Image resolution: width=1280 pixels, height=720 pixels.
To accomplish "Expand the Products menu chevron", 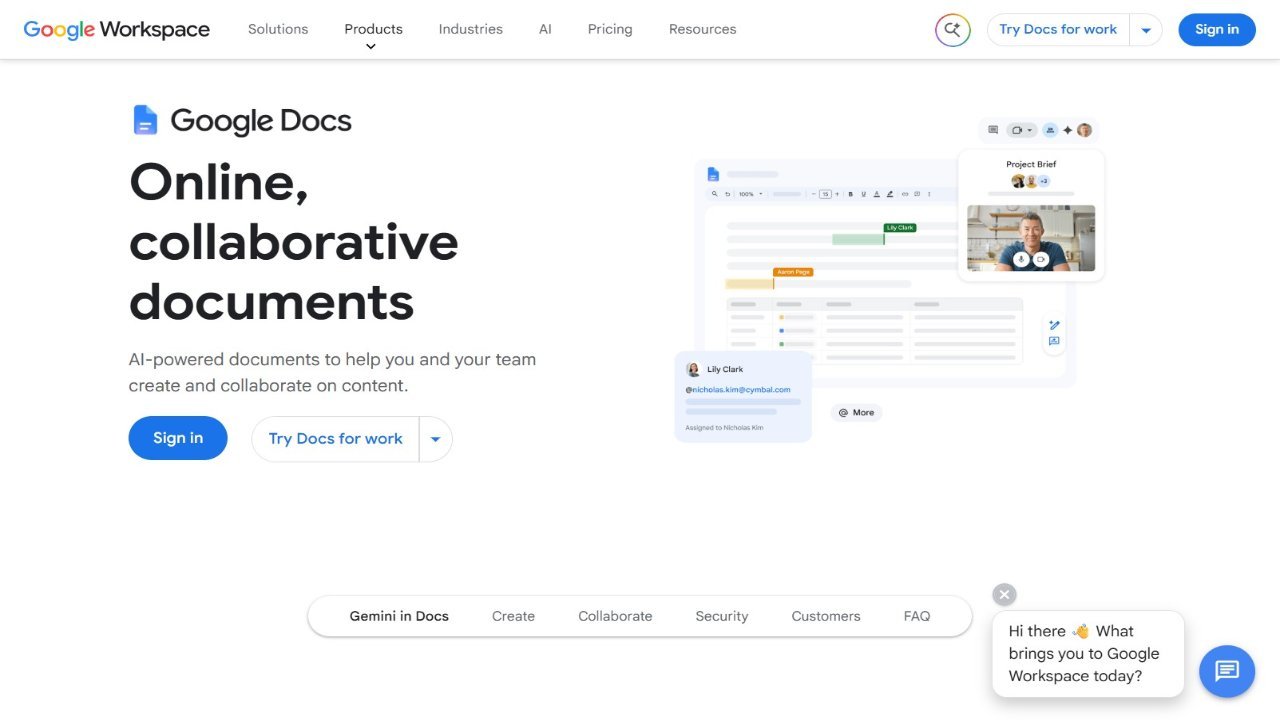I will point(371,46).
